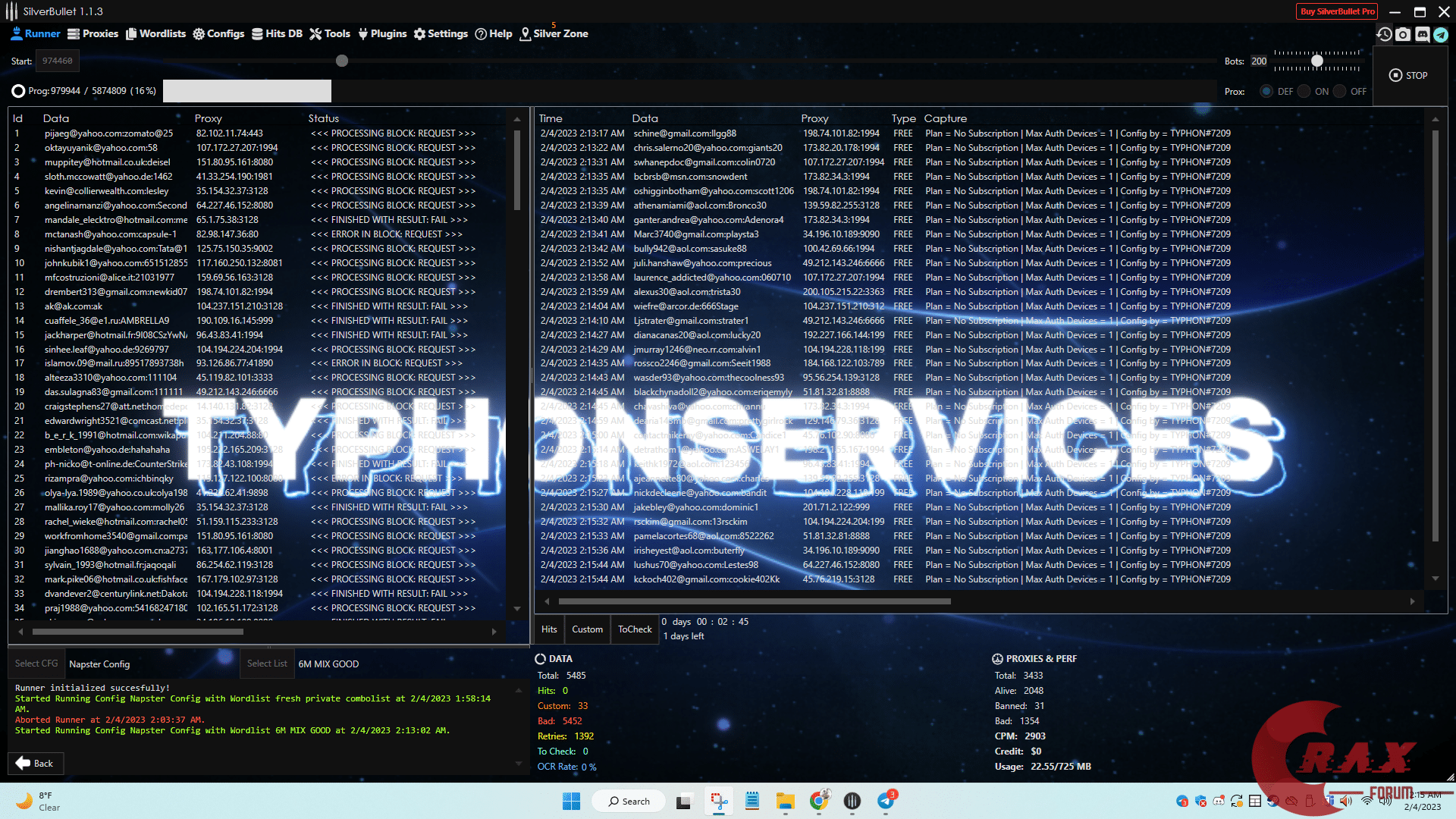This screenshot has width=1456, height=819.
Task: Click the bots table scroll left arrow
Action: pos(20,632)
